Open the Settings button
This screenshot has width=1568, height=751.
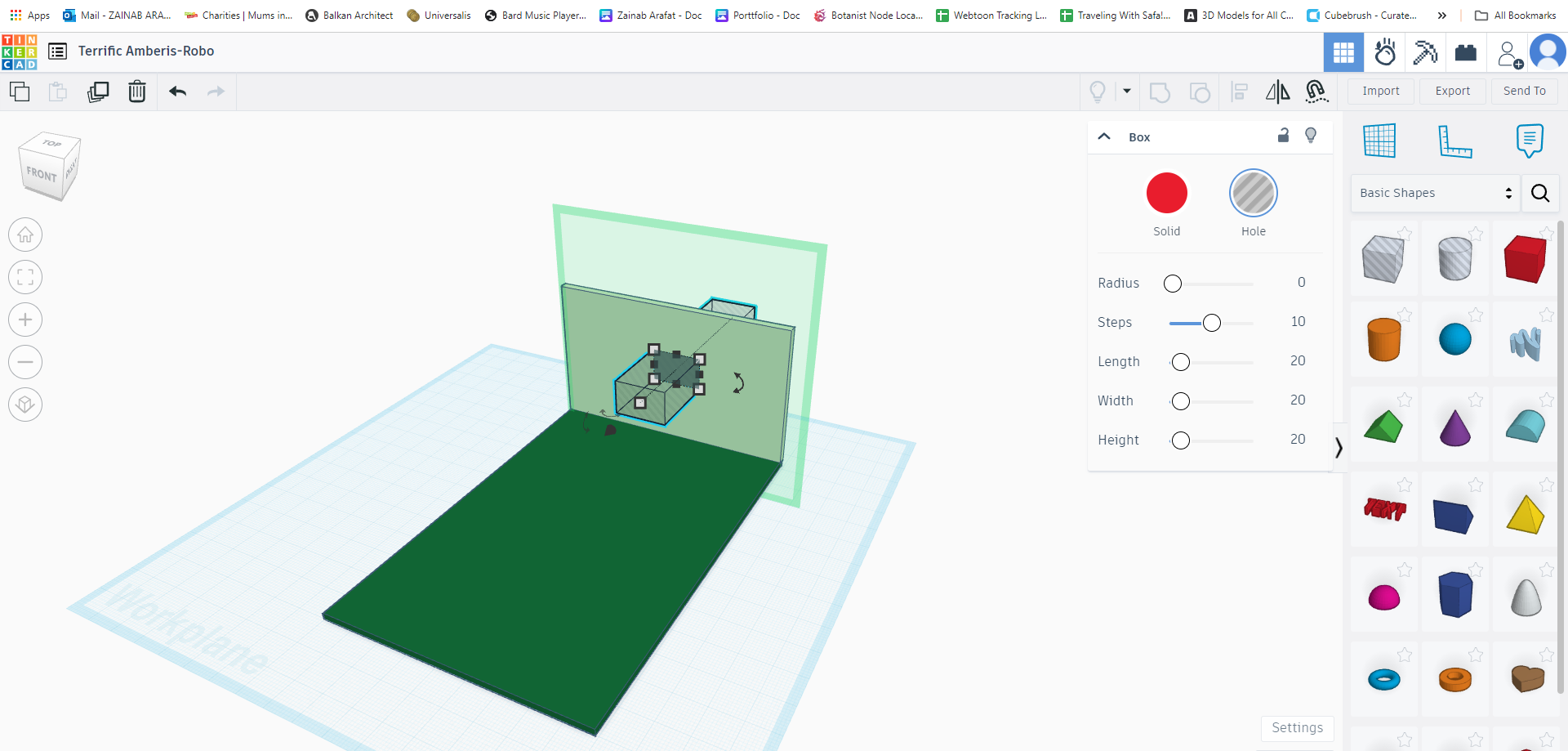(1298, 728)
